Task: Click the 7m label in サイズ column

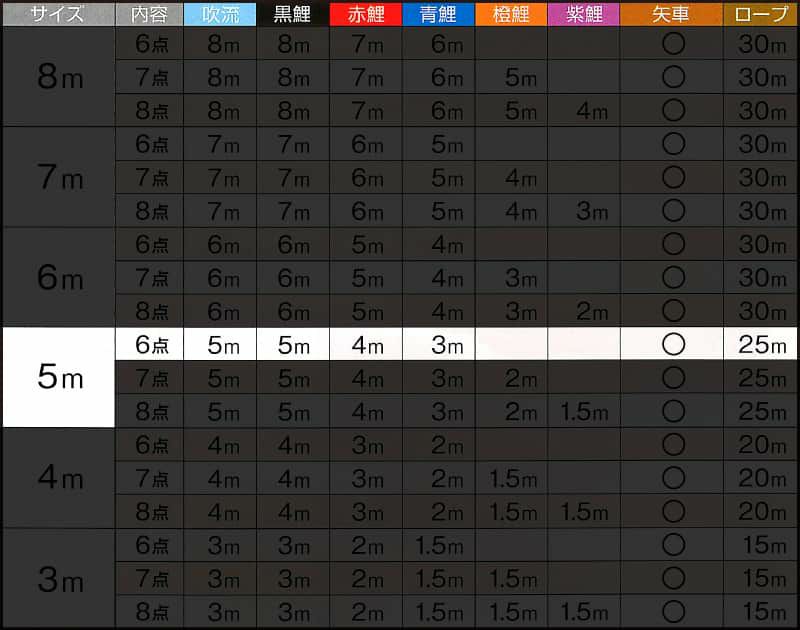Action: point(58,177)
